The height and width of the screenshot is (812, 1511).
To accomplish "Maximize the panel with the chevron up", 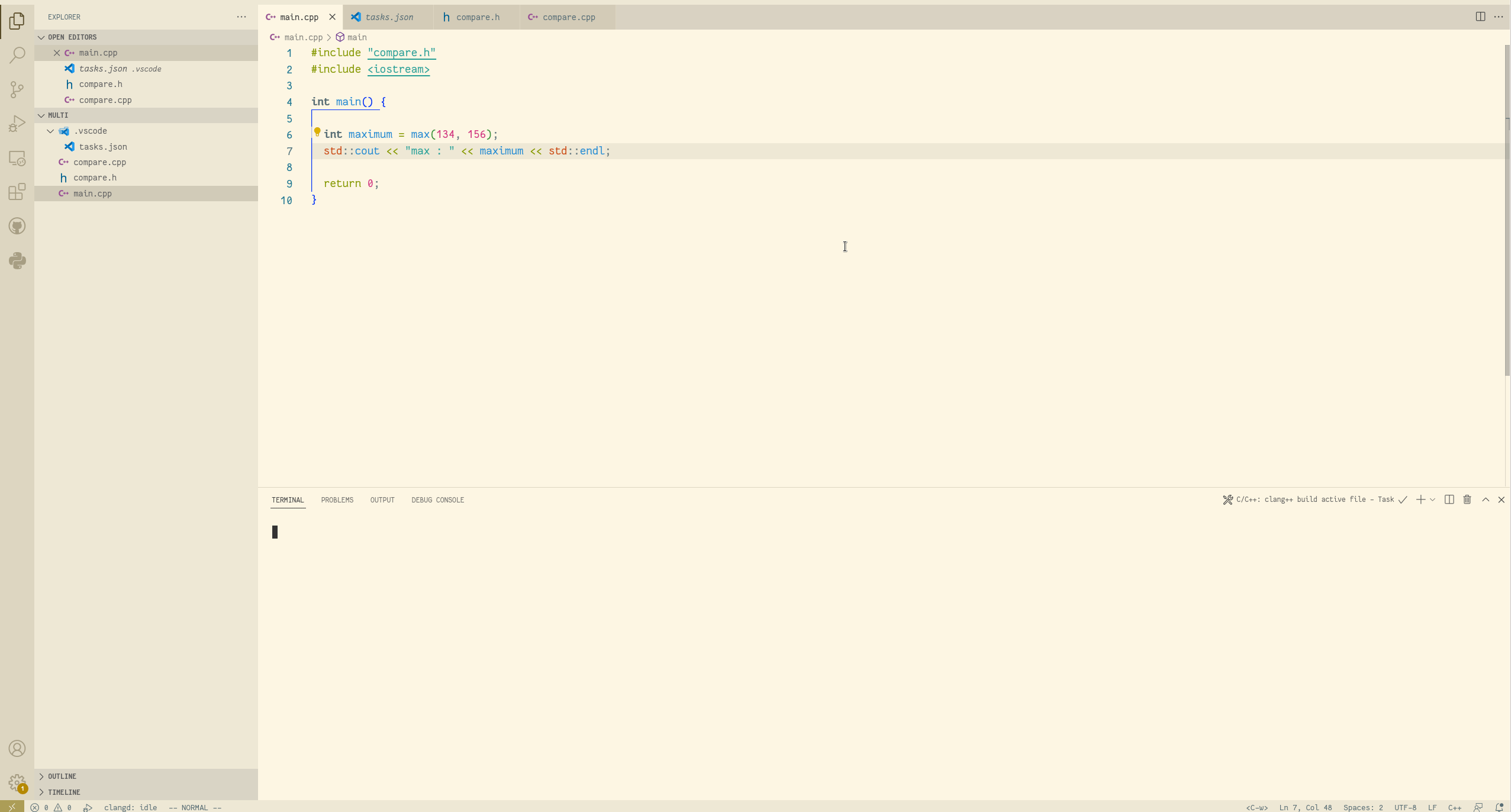I will tap(1486, 500).
